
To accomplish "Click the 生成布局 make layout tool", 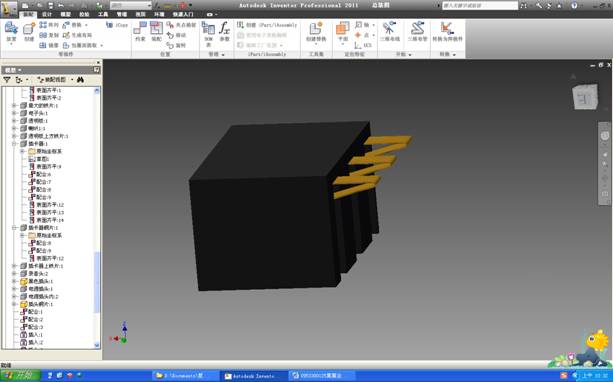I will (x=77, y=35).
